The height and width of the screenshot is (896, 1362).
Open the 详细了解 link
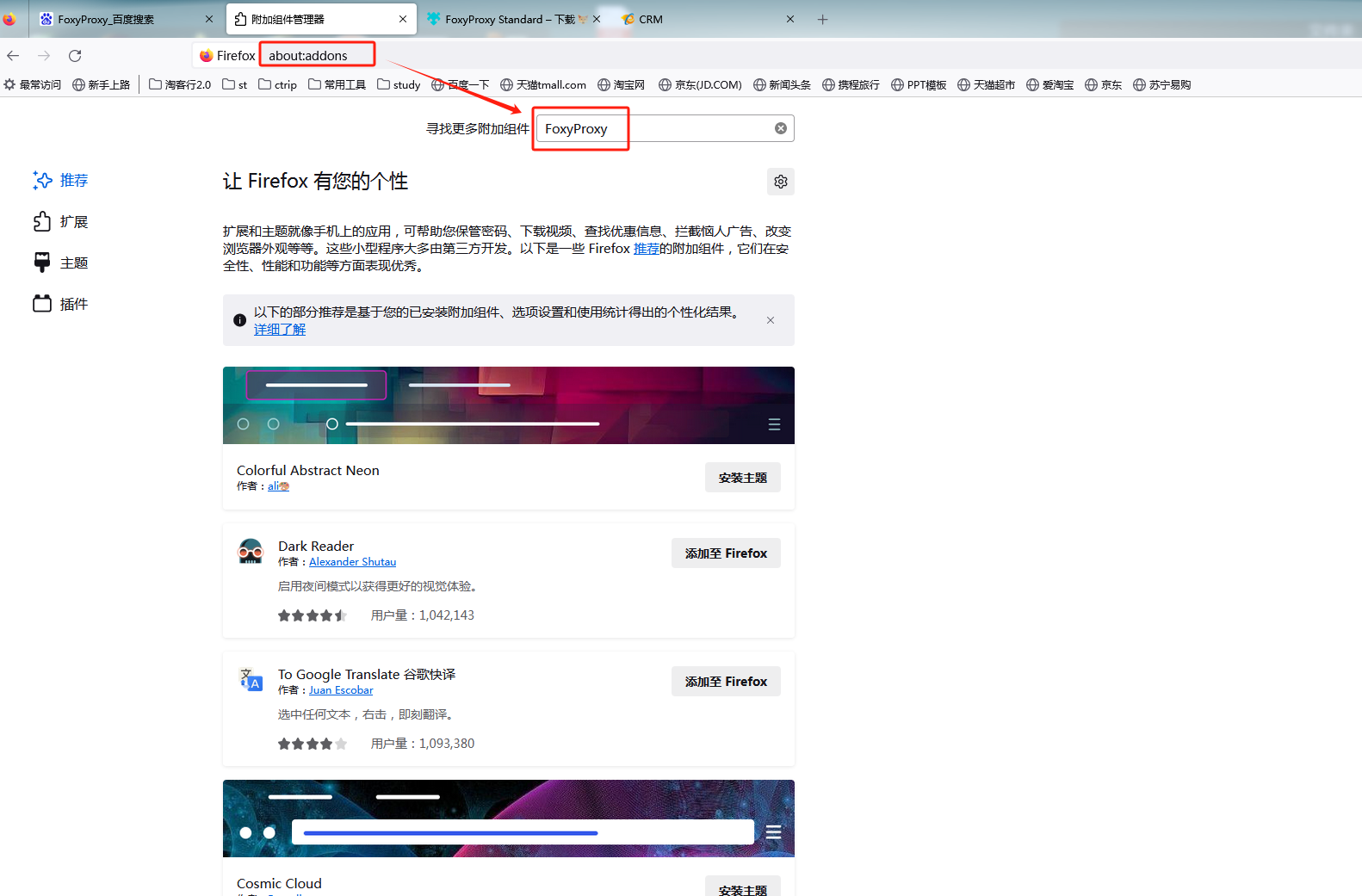(x=280, y=330)
